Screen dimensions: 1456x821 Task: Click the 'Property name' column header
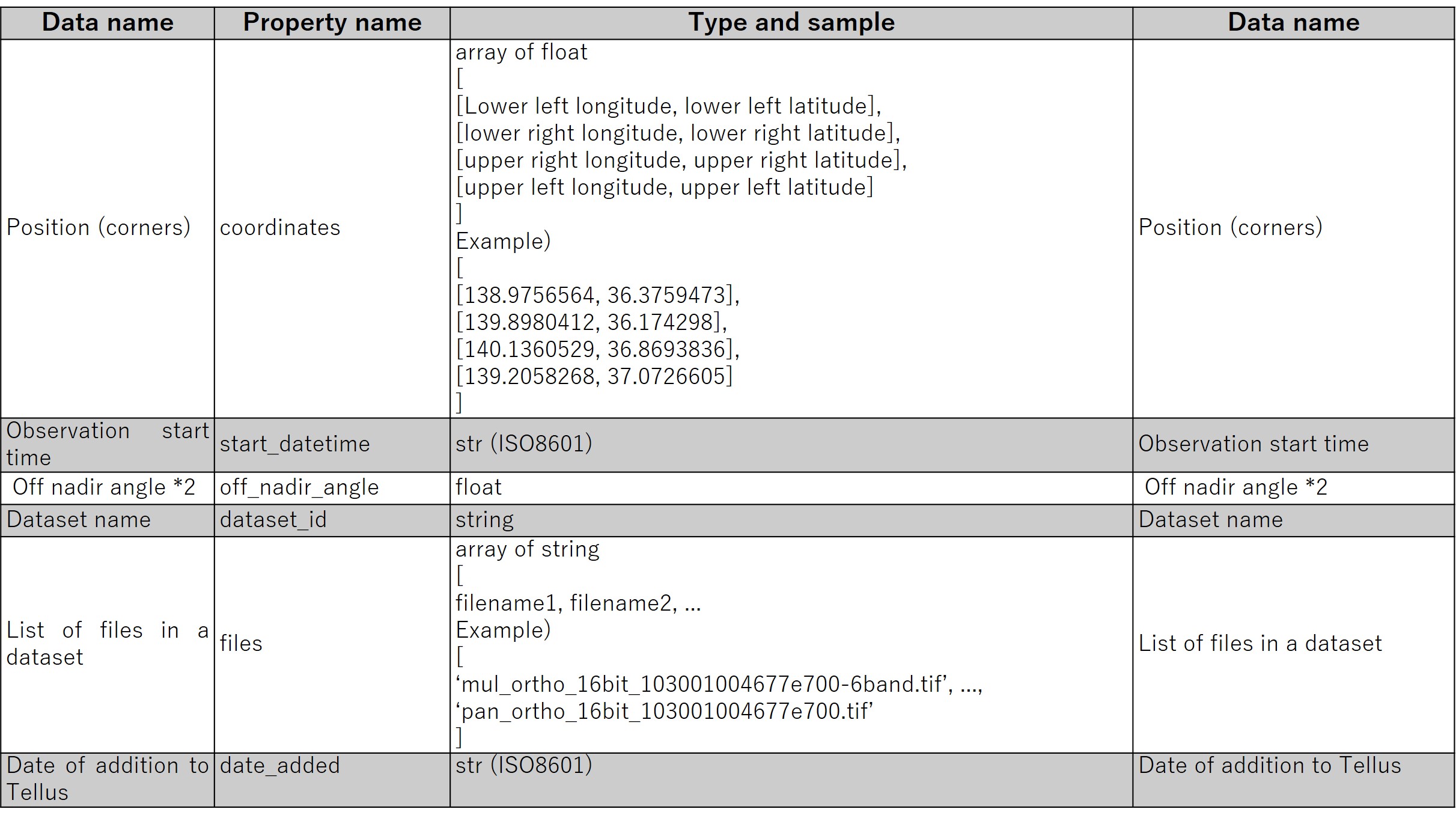click(332, 23)
